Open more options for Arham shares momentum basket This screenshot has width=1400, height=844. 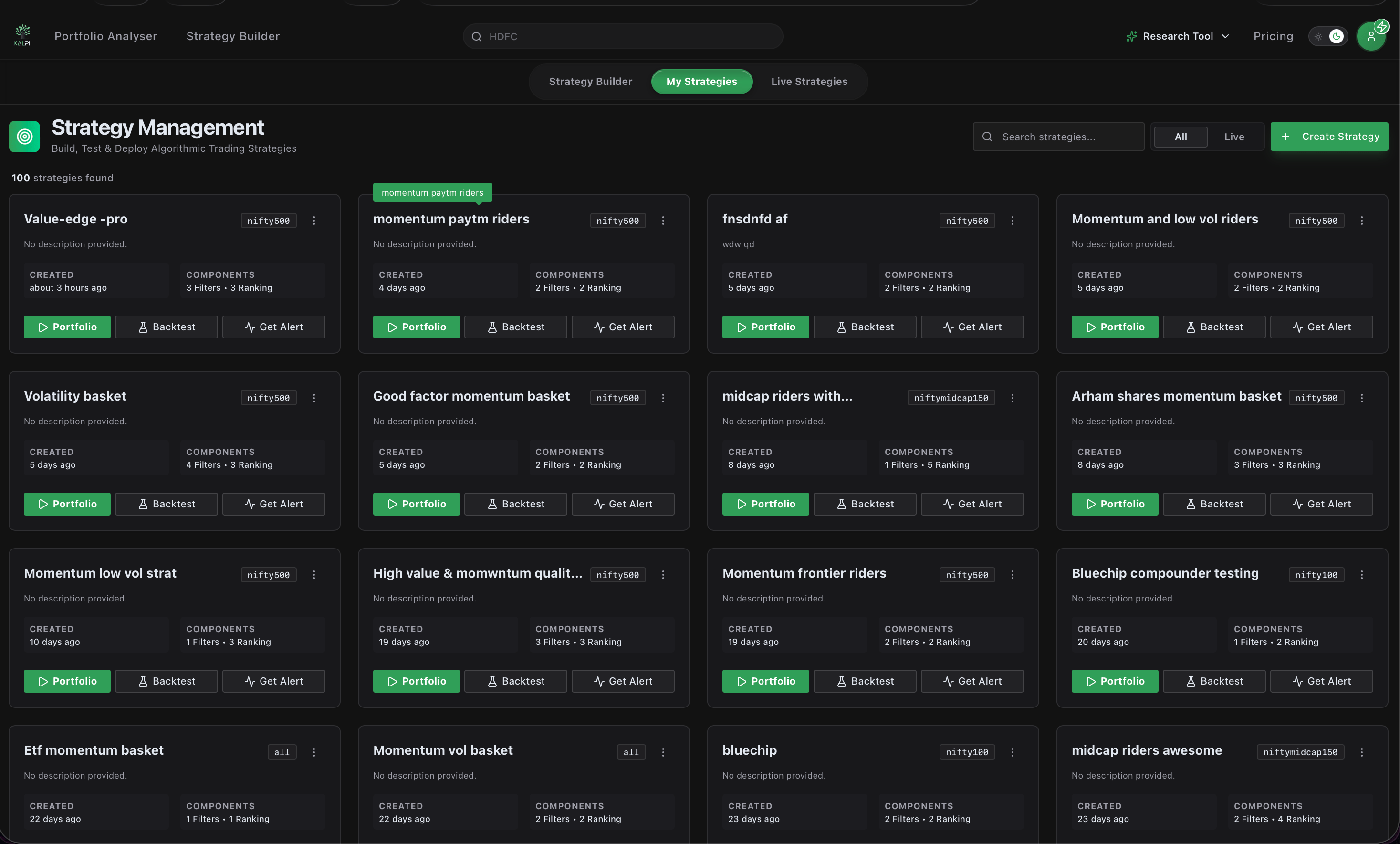pyautogui.click(x=1362, y=398)
